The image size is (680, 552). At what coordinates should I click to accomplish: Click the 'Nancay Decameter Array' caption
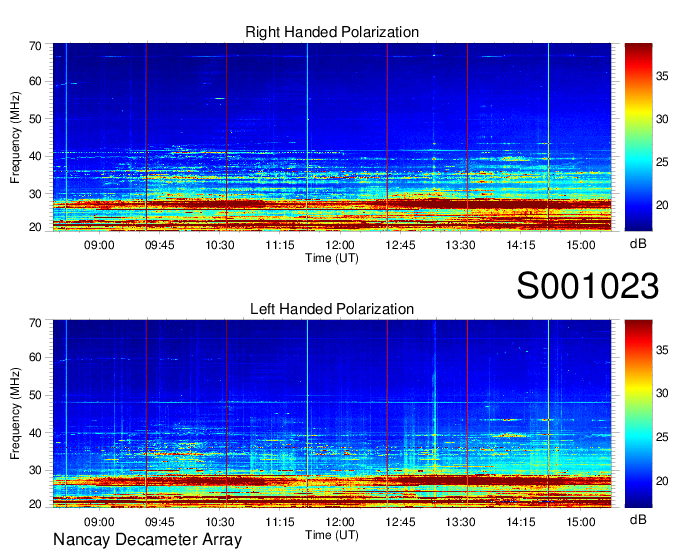pyautogui.click(x=147, y=540)
